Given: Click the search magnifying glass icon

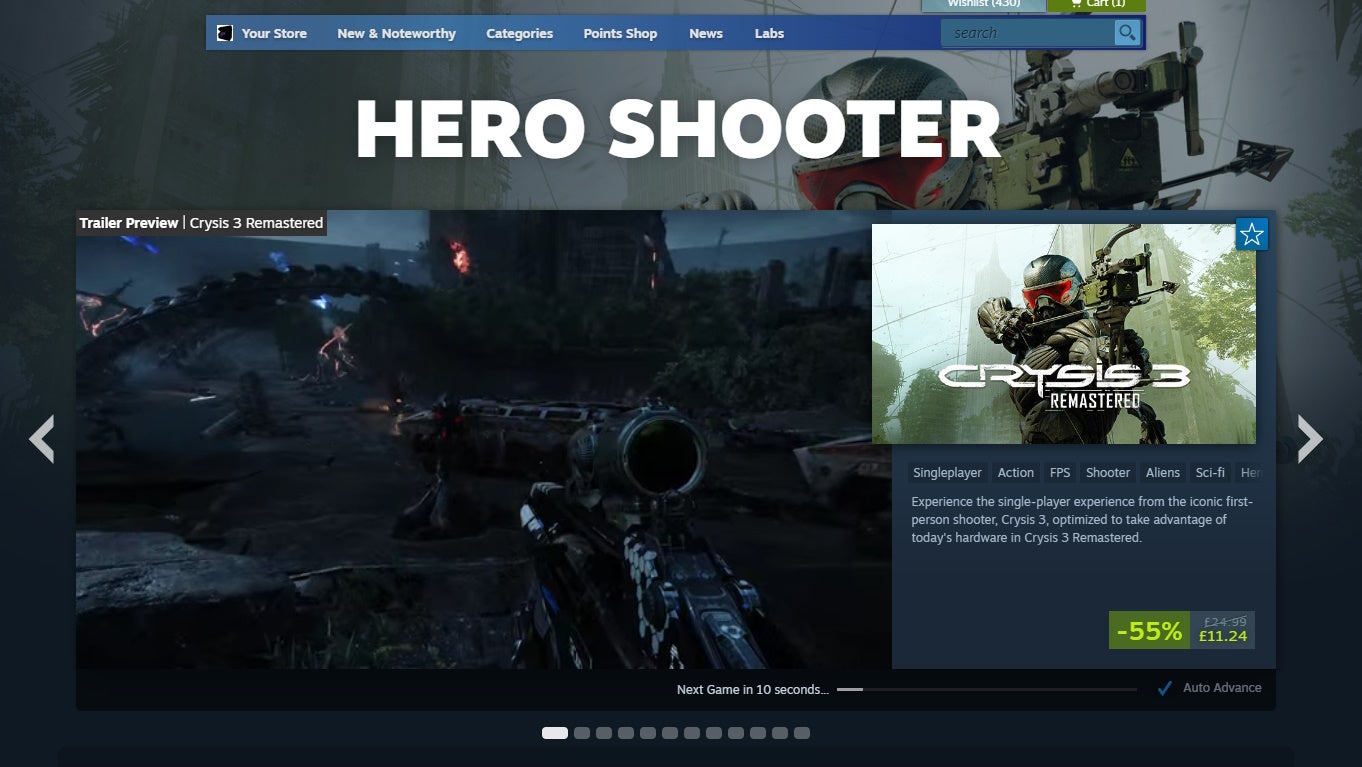Looking at the screenshot, I should pos(1126,32).
